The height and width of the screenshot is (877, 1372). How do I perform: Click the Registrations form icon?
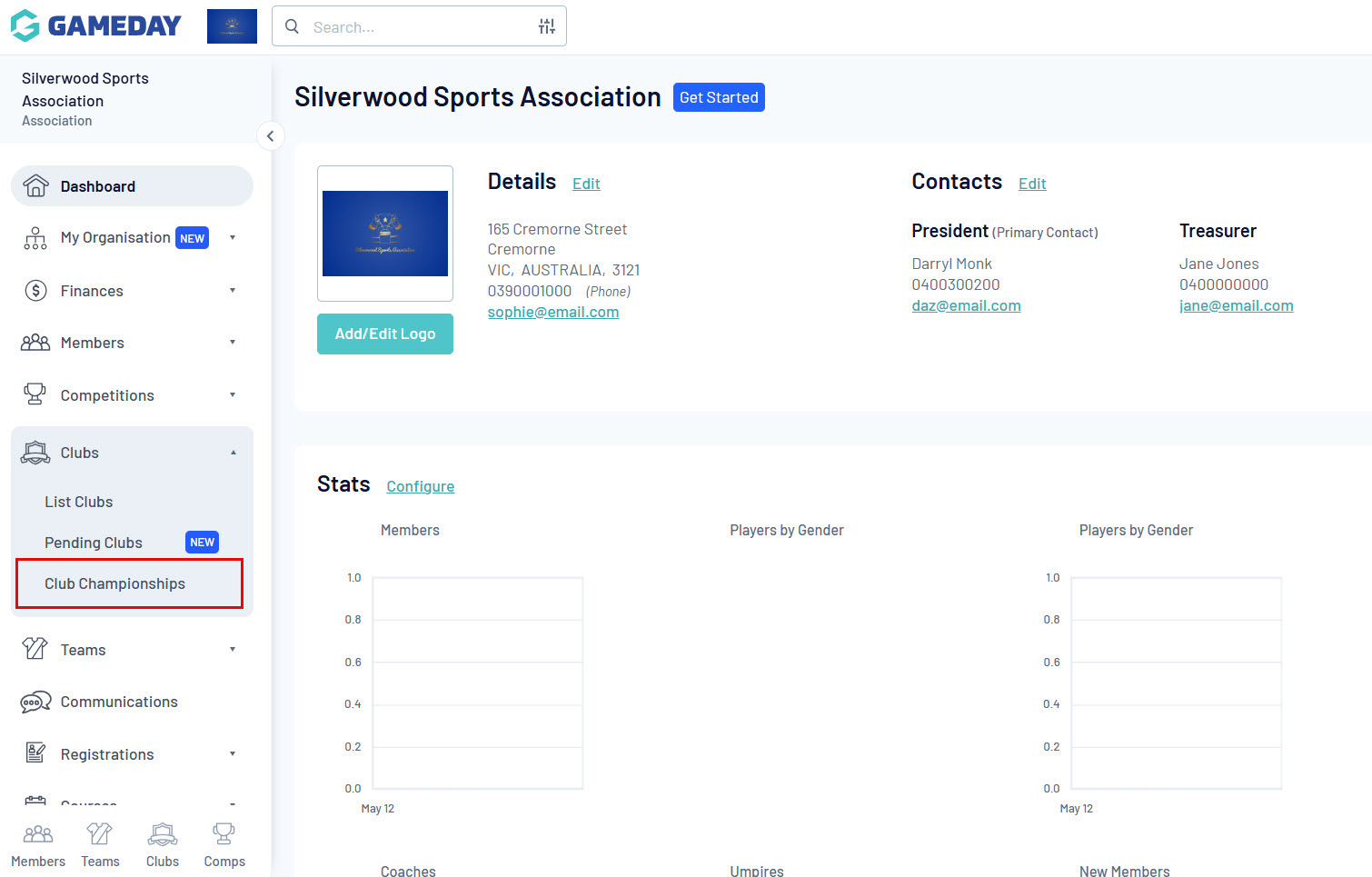pos(35,753)
